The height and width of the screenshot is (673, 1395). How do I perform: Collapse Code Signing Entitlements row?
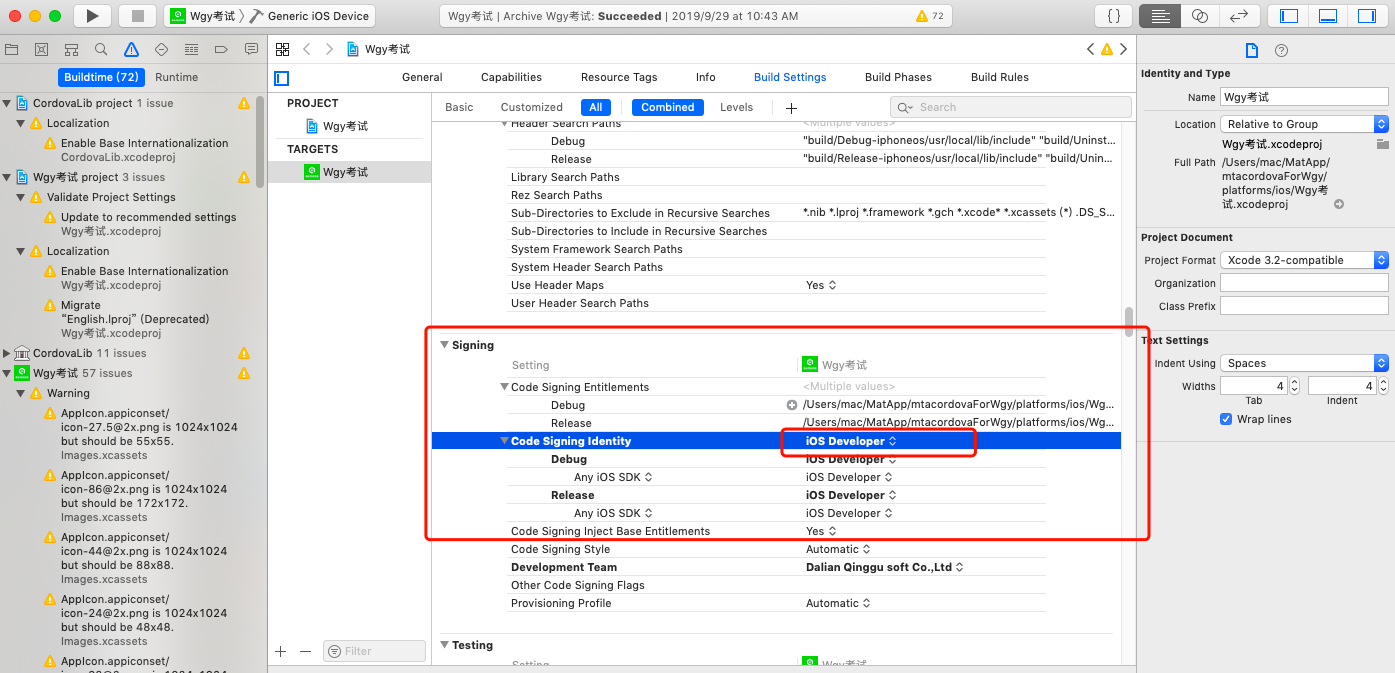tap(505, 387)
